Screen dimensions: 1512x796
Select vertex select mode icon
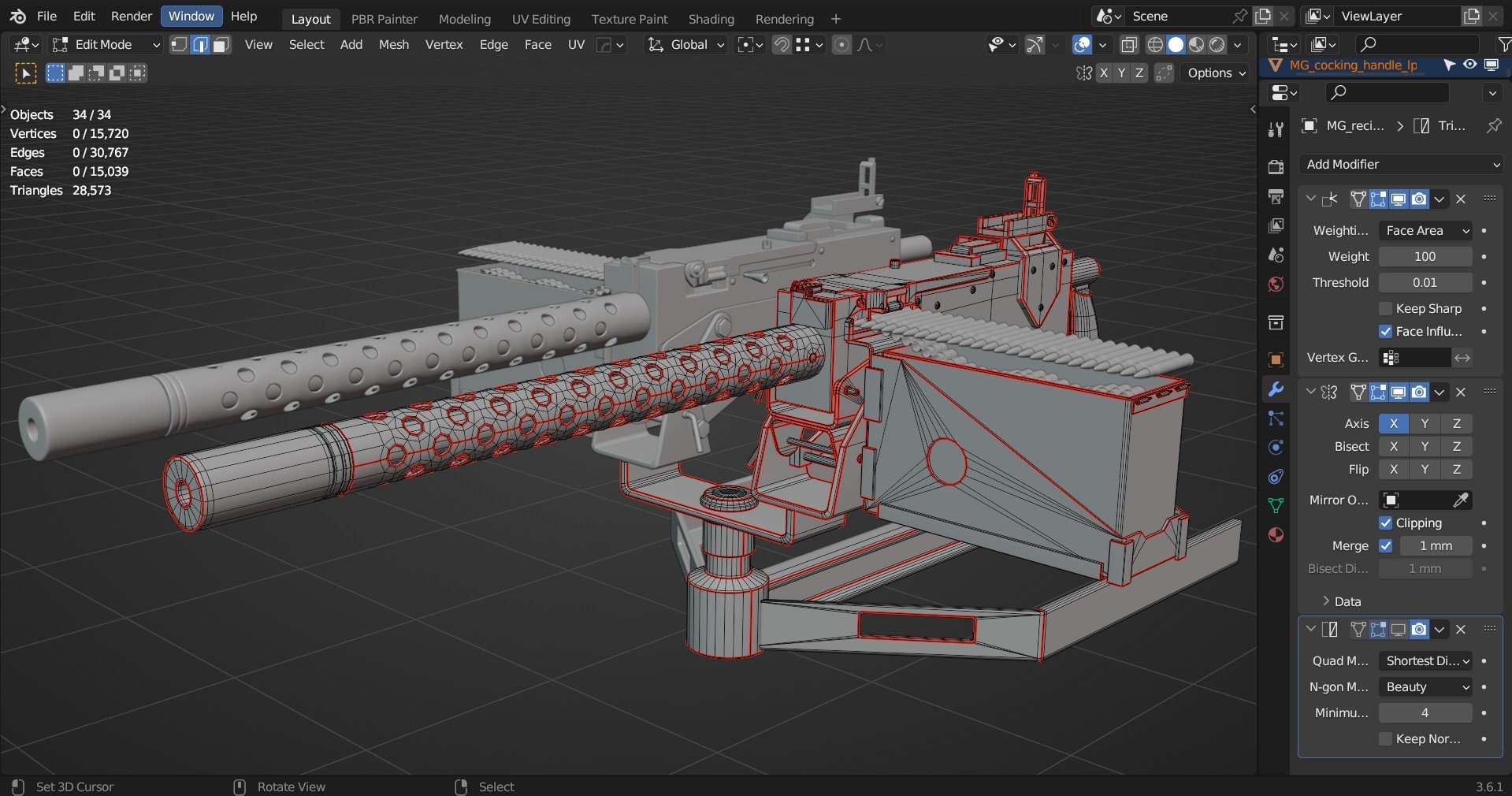[180, 45]
